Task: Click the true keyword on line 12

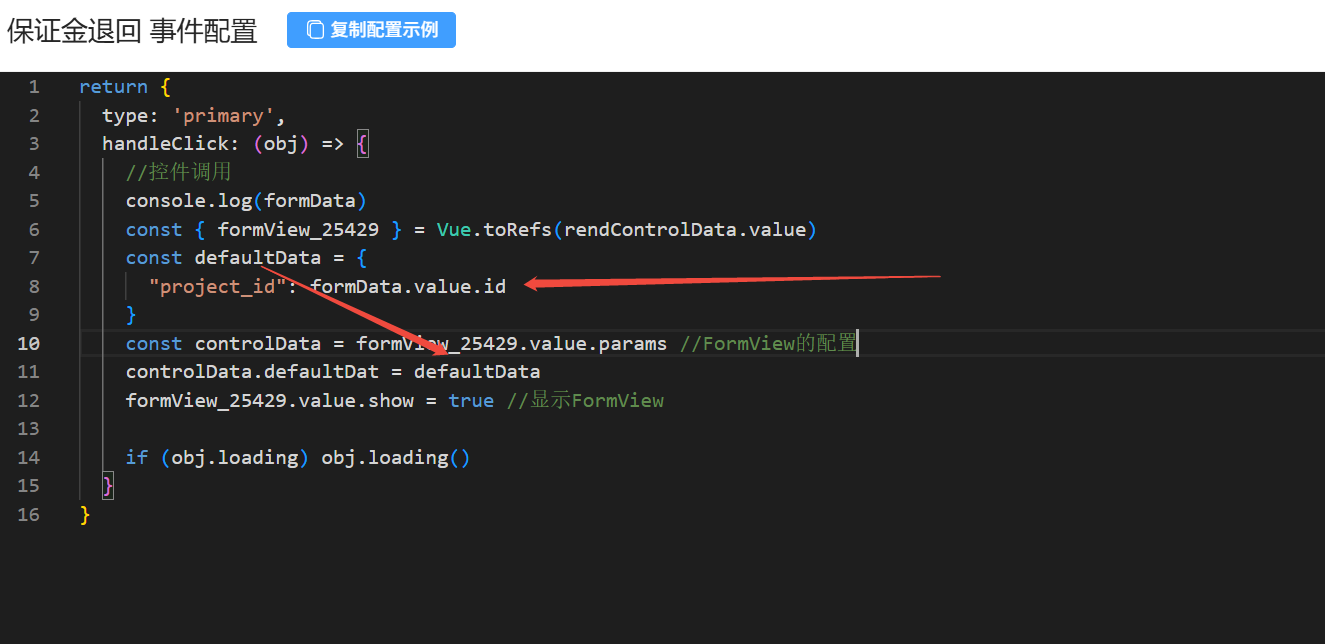Action: (471, 401)
